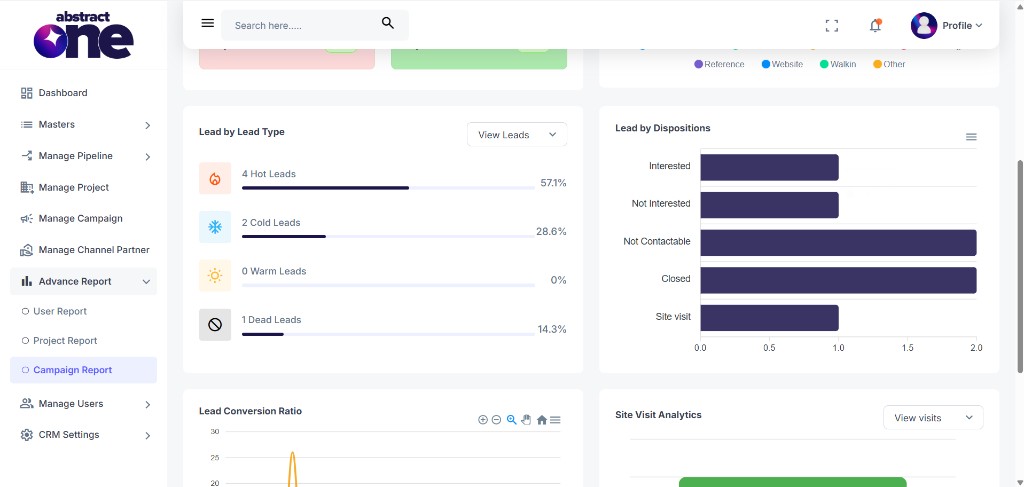1024x487 pixels.
Task: Click the Warm Leads sun icon
Action: click(215, 275)
